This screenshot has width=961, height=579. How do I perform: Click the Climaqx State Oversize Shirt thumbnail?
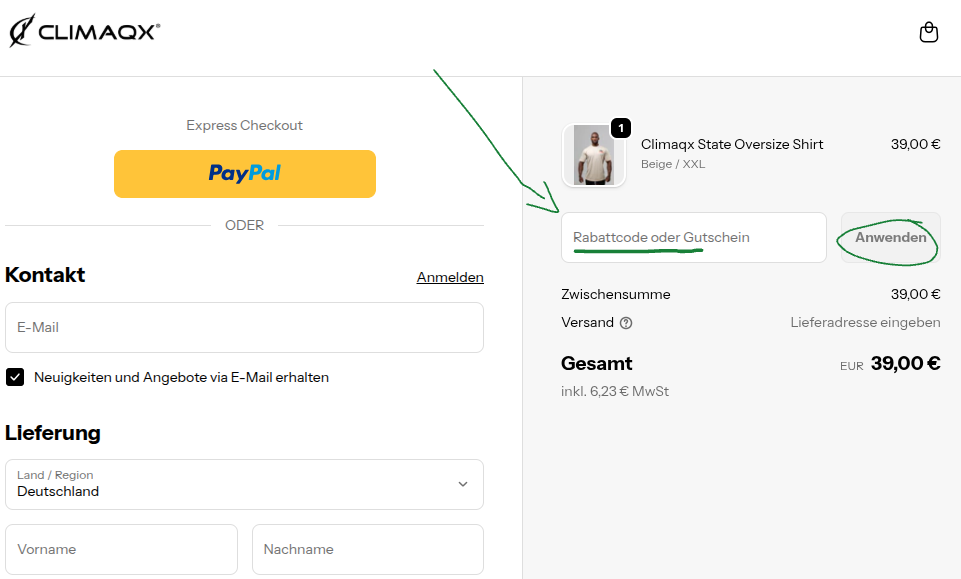[594, 156]
